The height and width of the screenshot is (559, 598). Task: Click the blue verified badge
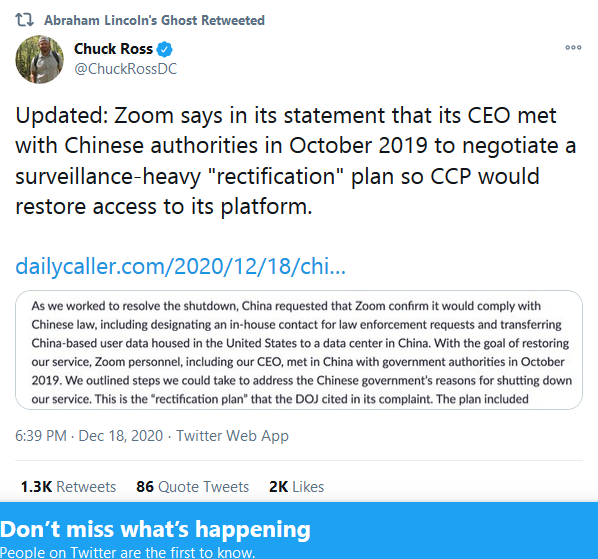click(165, 49)
